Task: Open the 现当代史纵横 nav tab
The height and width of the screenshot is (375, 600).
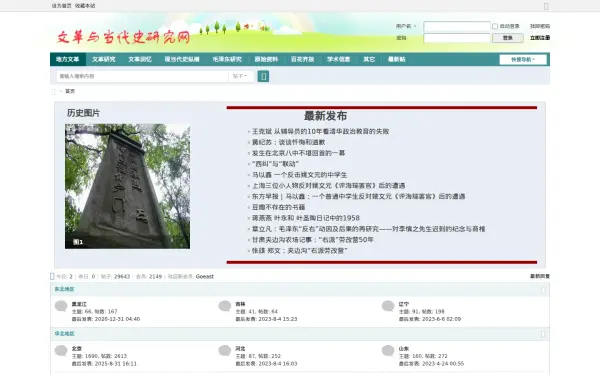Action: (182, 59)
